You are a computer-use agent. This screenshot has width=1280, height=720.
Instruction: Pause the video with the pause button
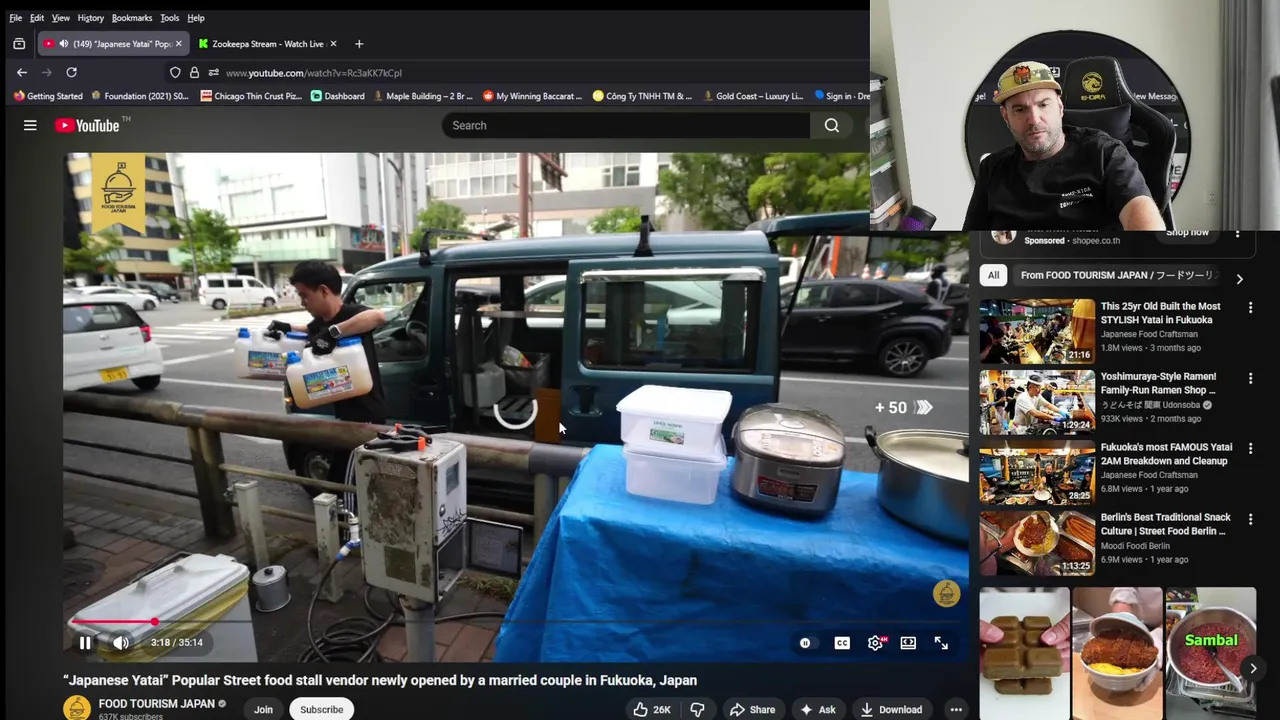[x=85, y=643]
